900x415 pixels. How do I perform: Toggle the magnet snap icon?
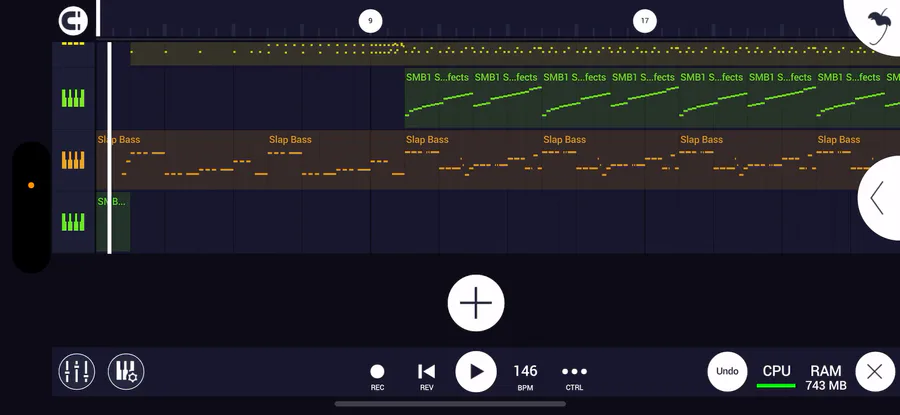point(73,21)
